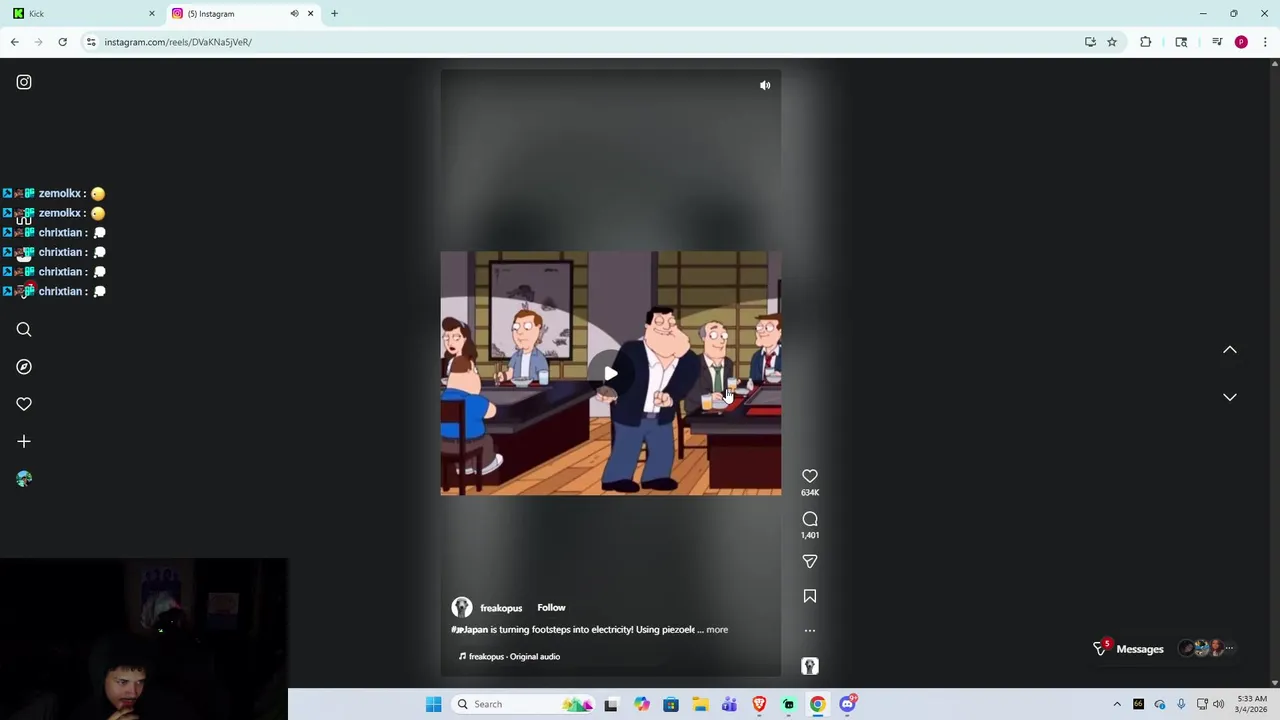Open the Instagram home logo
The height and width of the screenshot is (720, 1280).
(x=24, y=82)
